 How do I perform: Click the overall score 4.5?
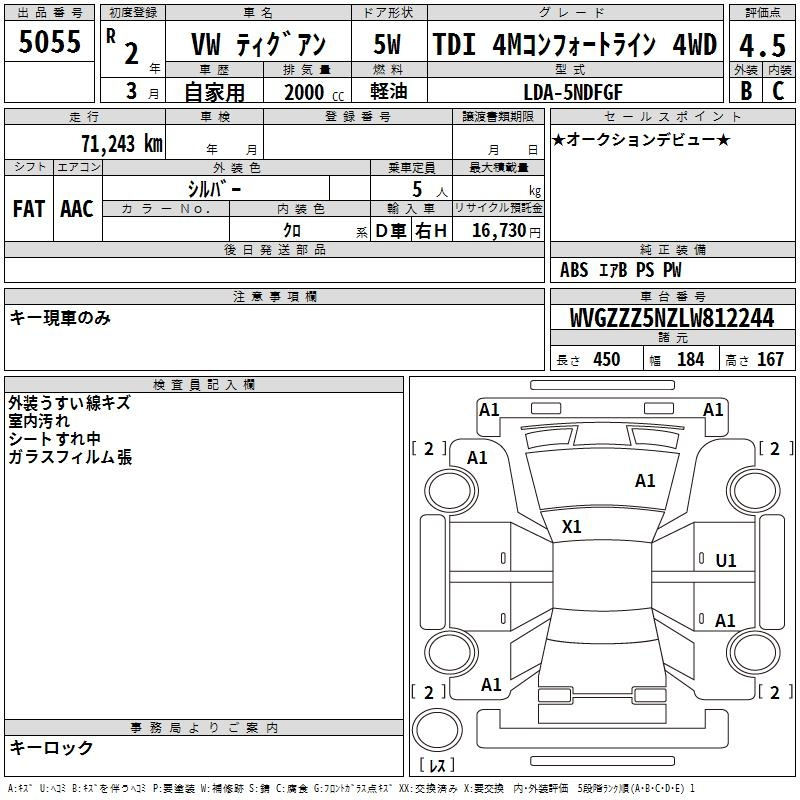coord(760,44)
